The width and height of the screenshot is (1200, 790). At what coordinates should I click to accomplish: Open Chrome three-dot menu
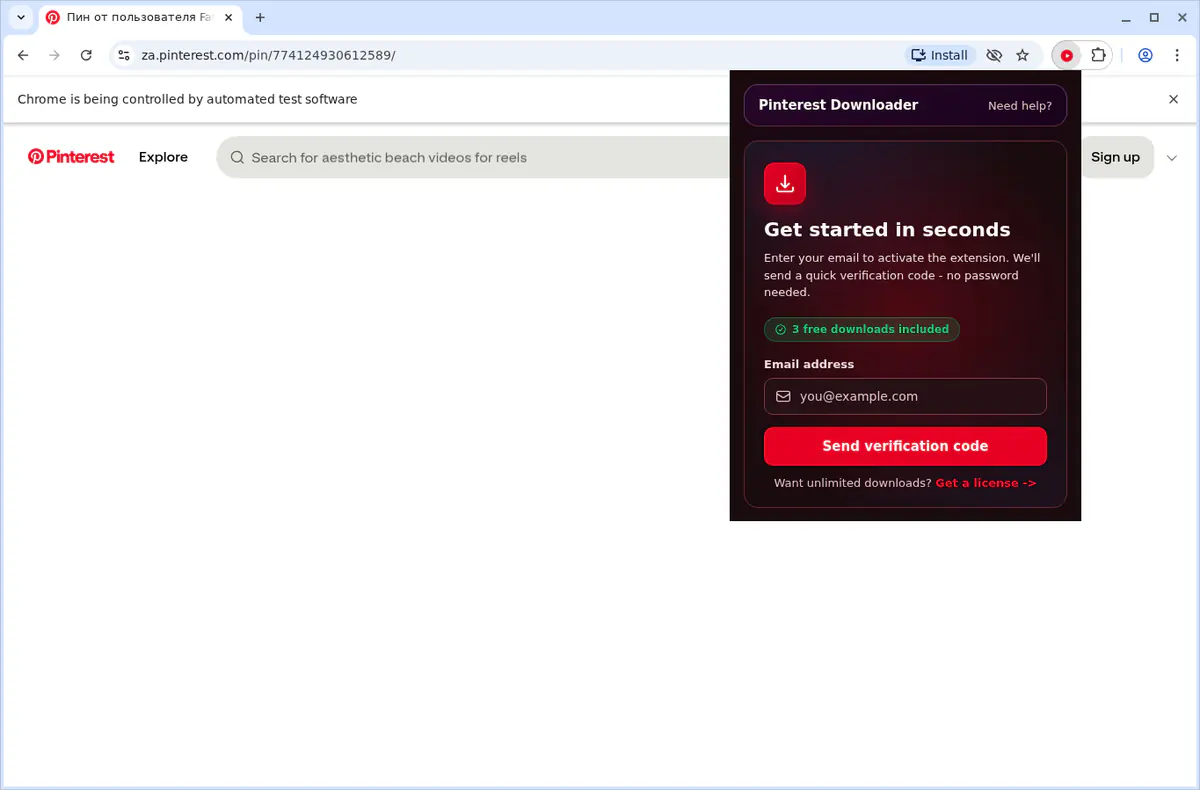pos(1176,56)
